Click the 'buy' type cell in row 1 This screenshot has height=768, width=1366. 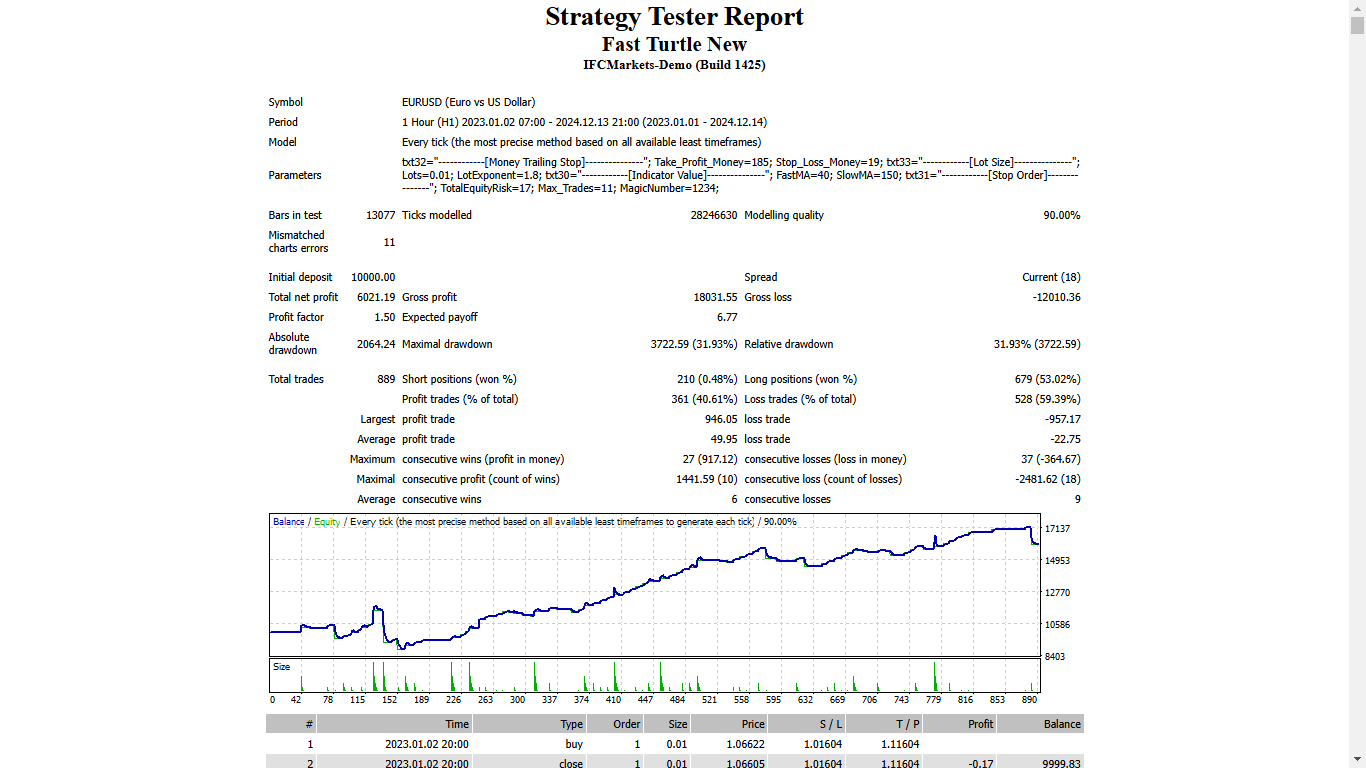click(574, 744)
